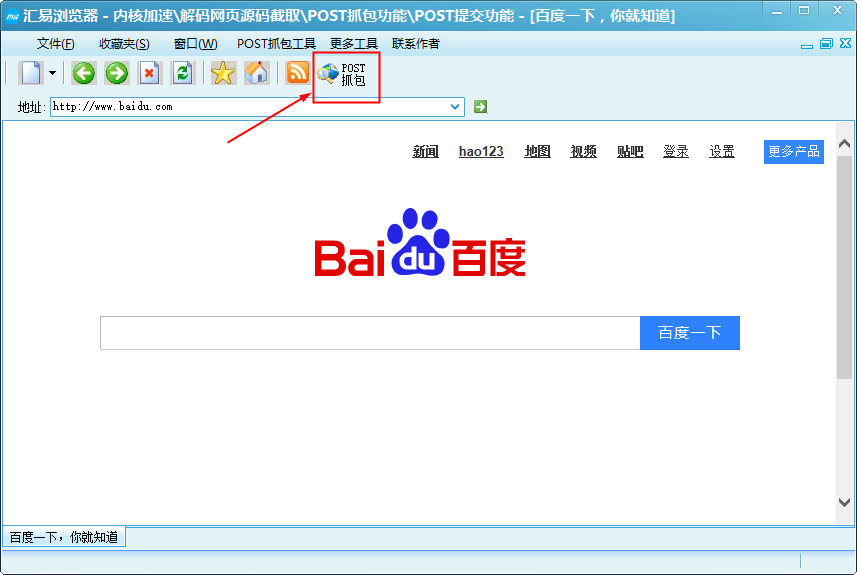
Task: Close the 汇易浏览器 main window
Action: tap(837, 10)
